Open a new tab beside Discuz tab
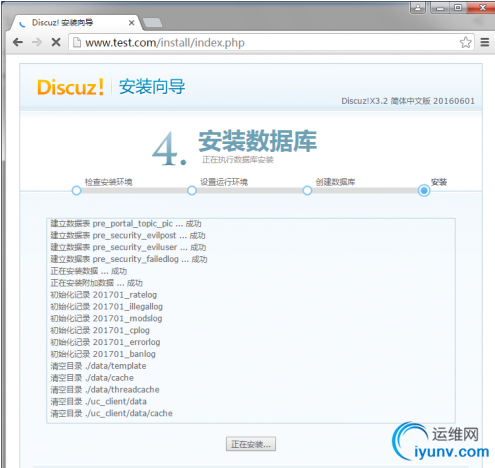This screenshot has height=468, width=495. (x=152, y=23)
